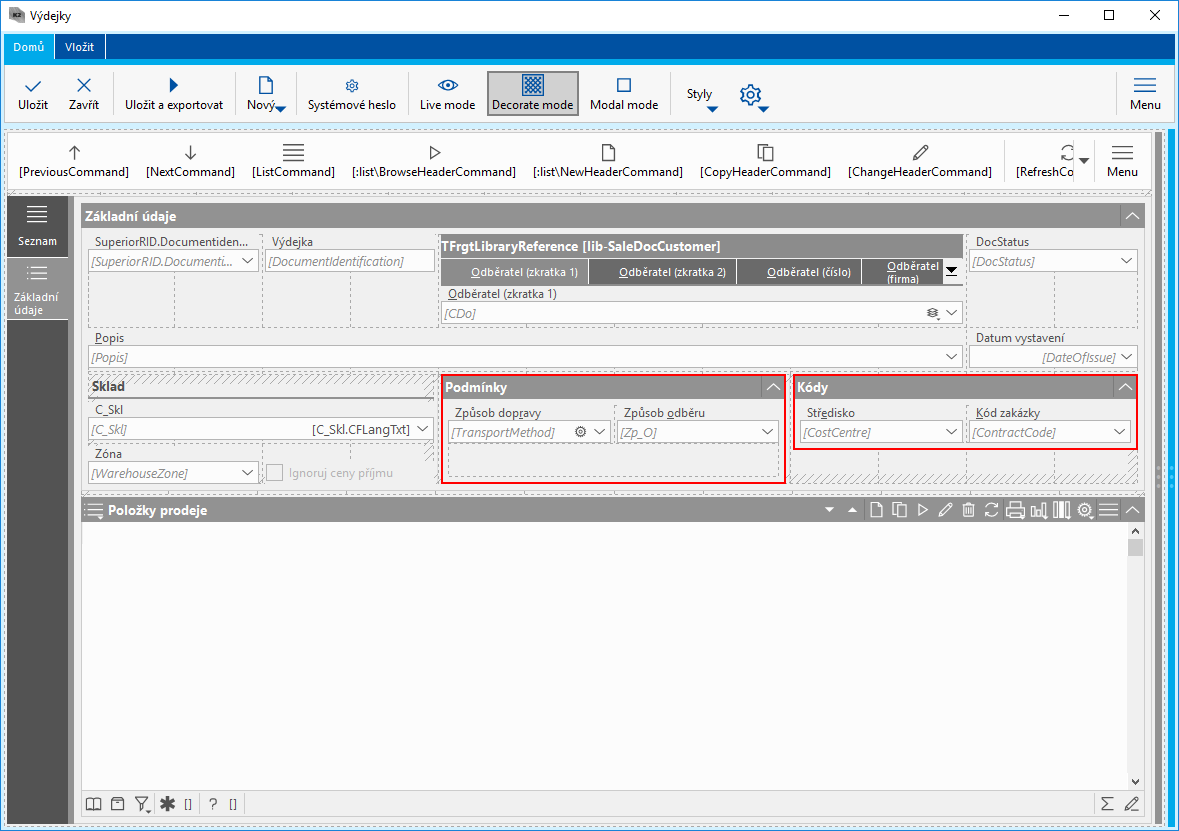
Task: Click the sum (Σ) icon at bottom right
Action: [x=1107, y=804]
